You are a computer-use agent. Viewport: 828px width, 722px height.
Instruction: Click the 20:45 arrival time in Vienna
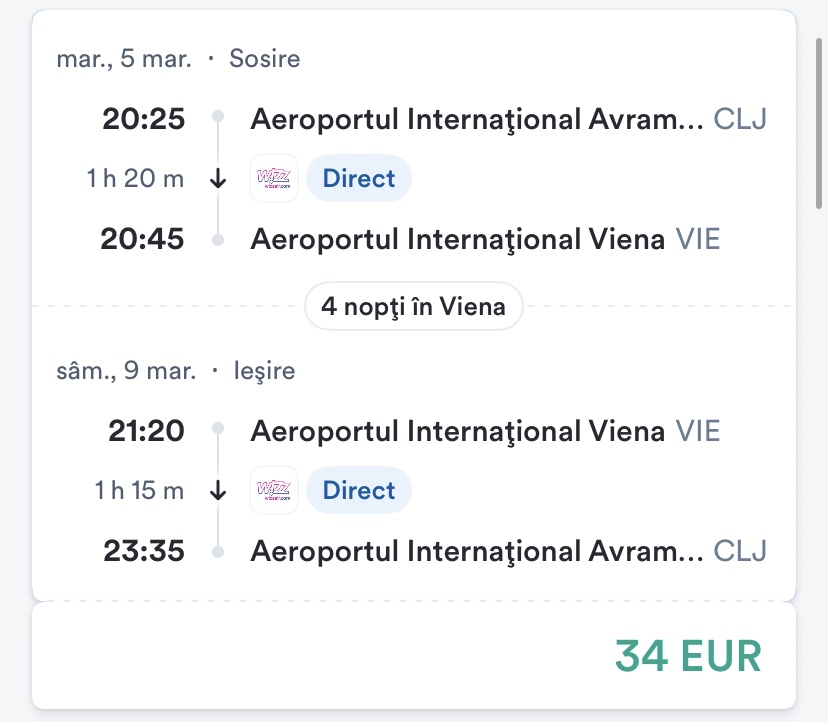point(144,240)
